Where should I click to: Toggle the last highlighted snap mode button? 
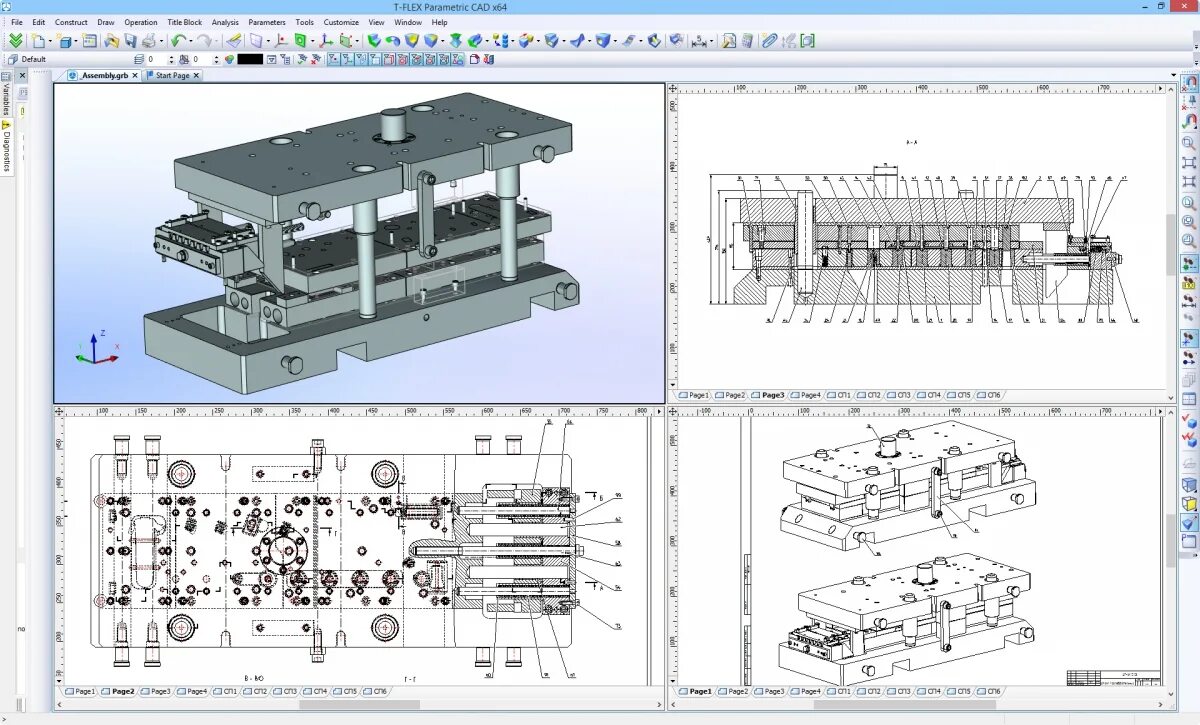click(458, 59)
